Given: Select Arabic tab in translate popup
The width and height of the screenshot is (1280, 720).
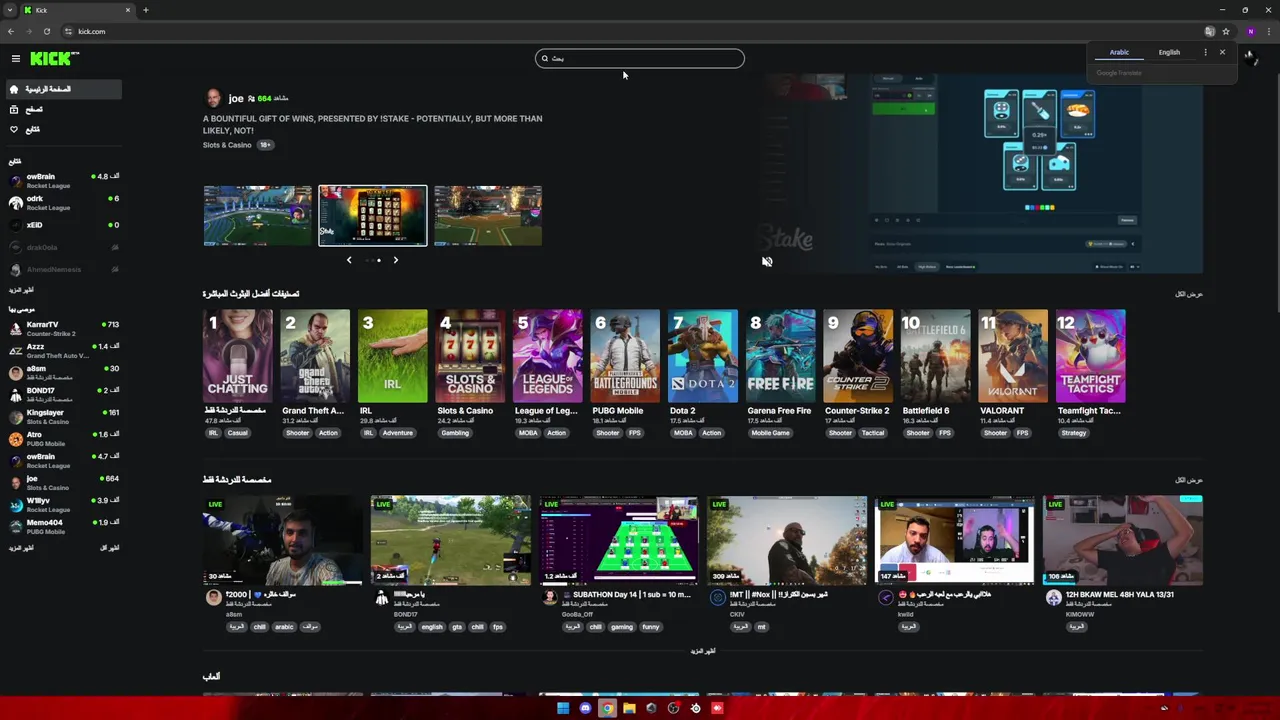Looking at the screenshot, I should [x=1119, y=52].
